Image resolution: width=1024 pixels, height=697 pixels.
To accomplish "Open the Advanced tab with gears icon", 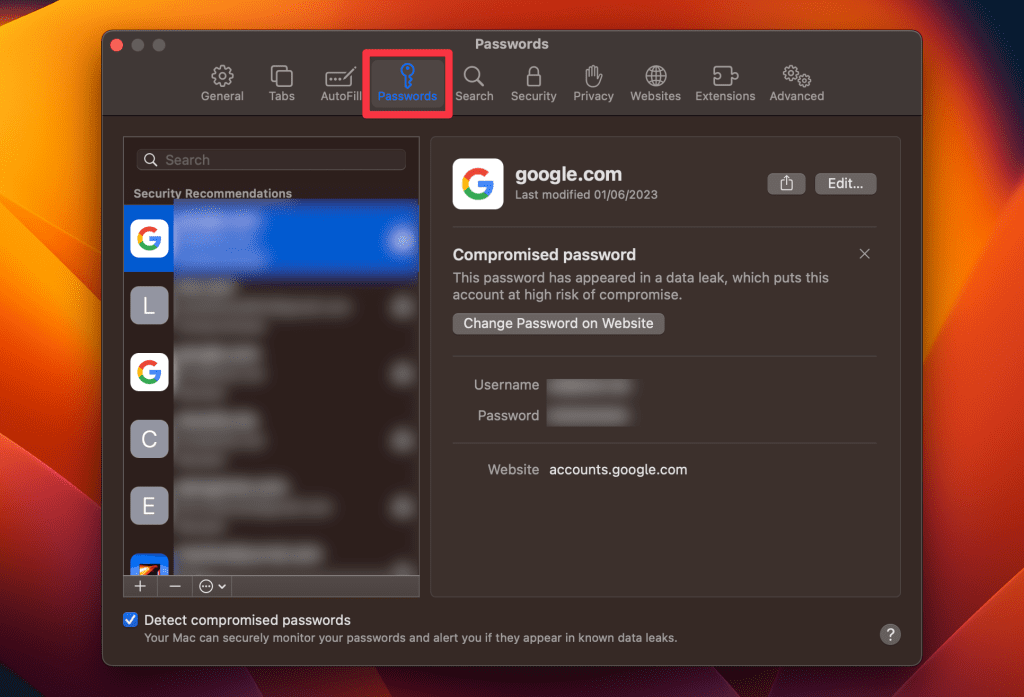I will (x=797, y=84).
